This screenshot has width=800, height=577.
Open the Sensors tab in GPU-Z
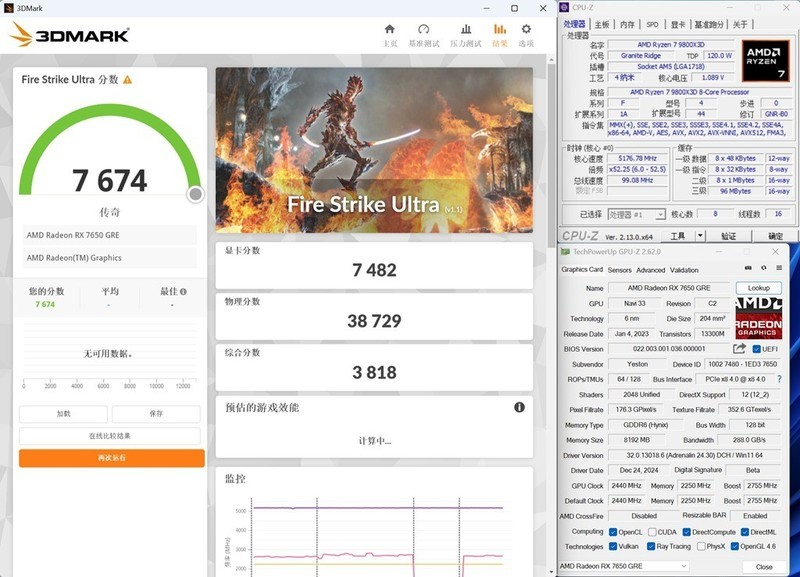point(620,270)
